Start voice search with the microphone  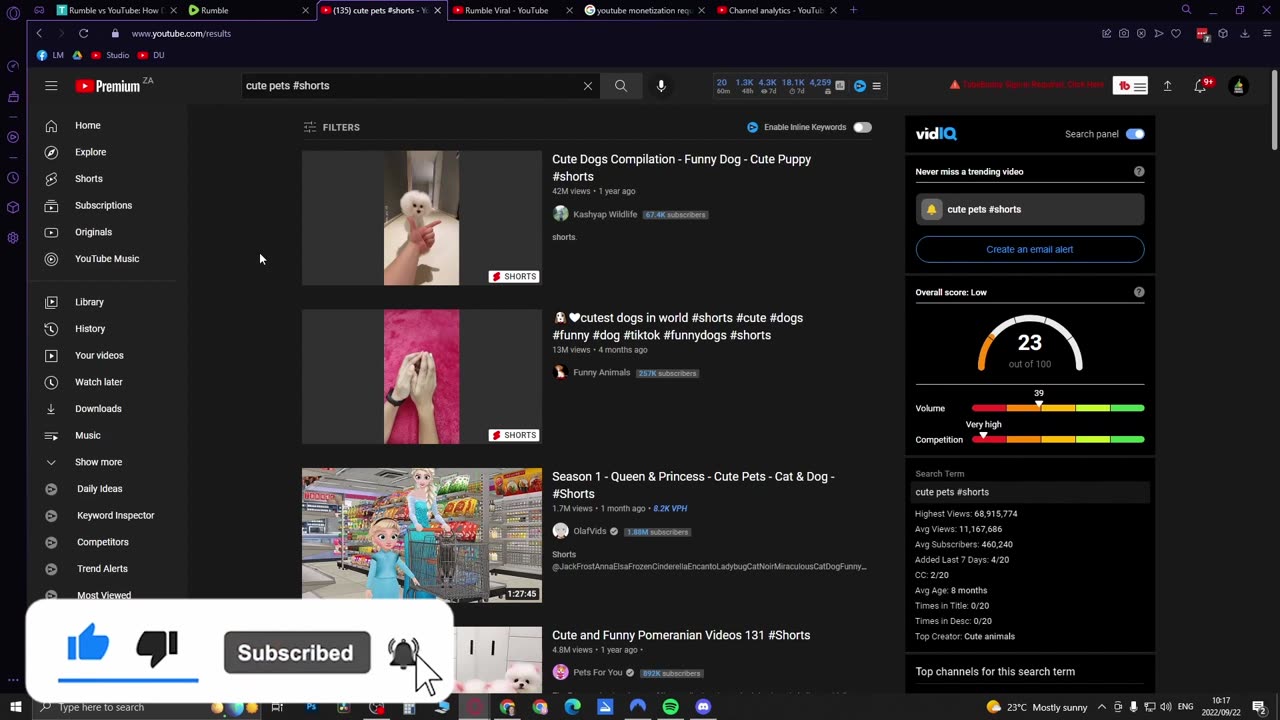pyautogui.click(x=661, y=86)
